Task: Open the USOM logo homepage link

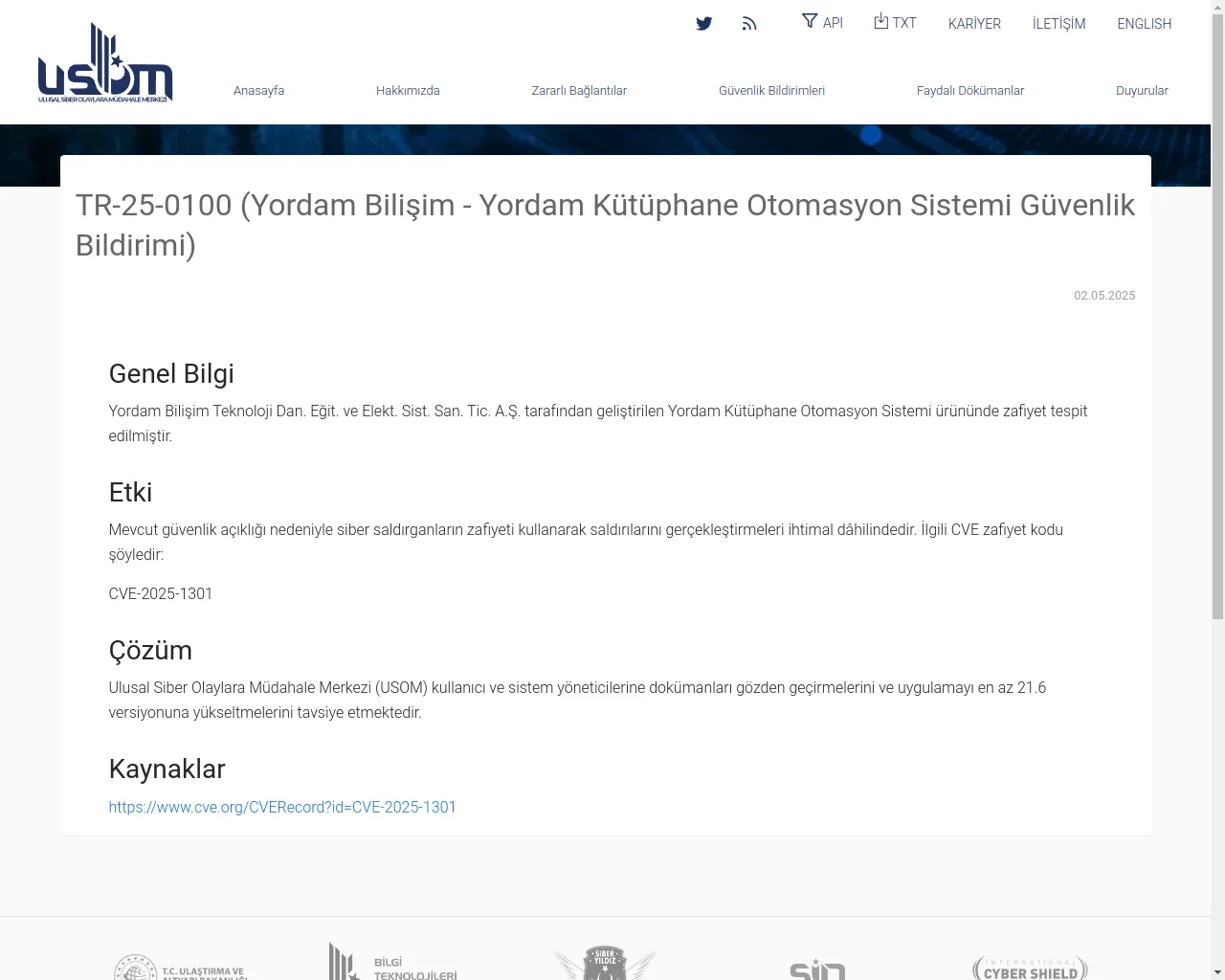Action: click(x=105, y=62)
